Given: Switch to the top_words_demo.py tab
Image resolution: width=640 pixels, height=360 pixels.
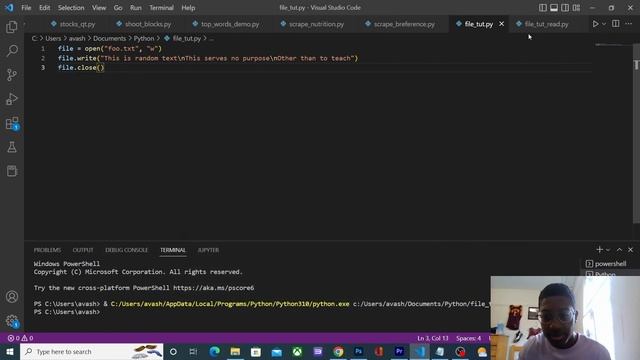Looking at the screenshot, I should click(x=226, y=24).
